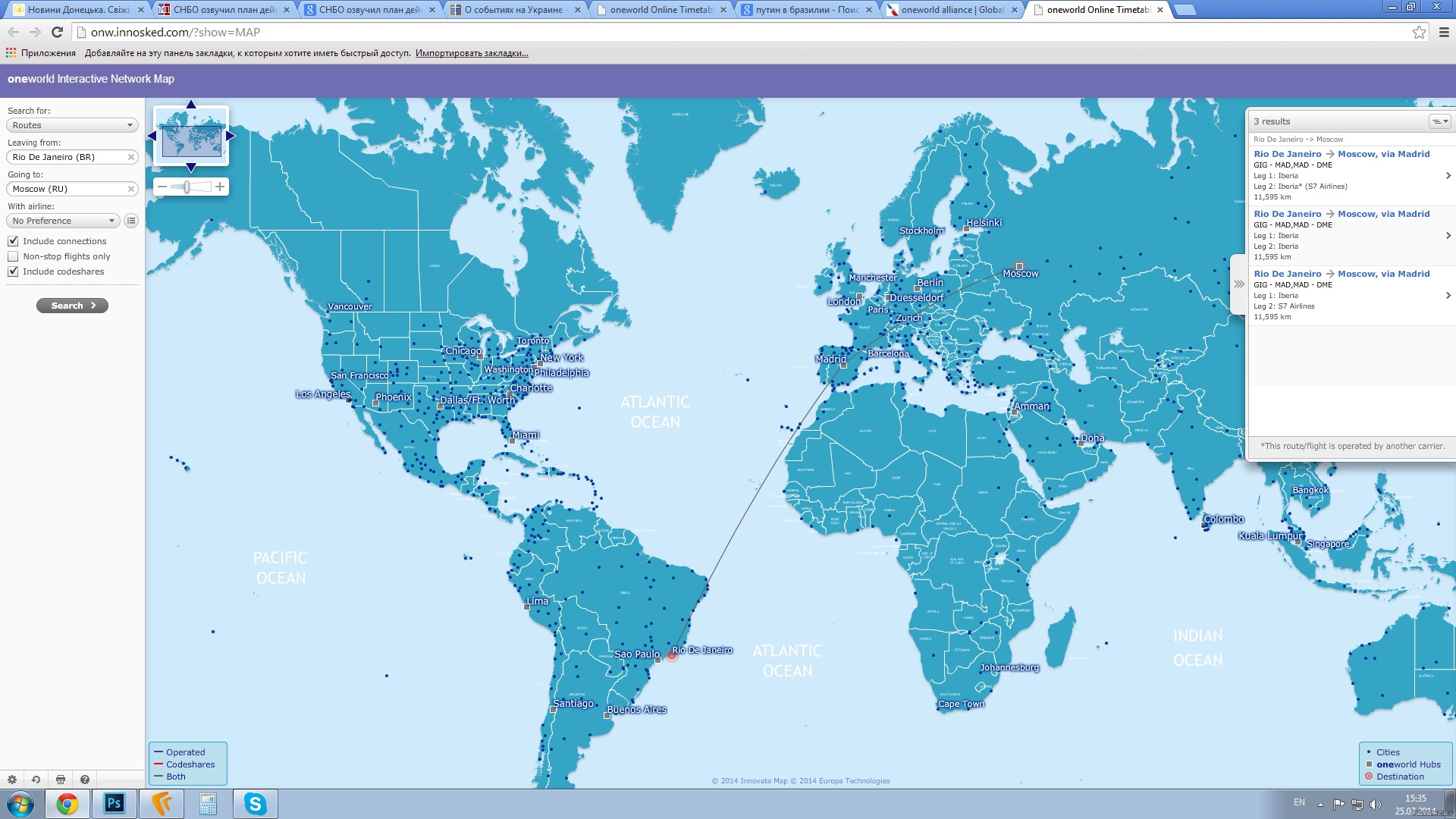Expand third result with Leg 2: S7 Airlines

[1448, 296]
